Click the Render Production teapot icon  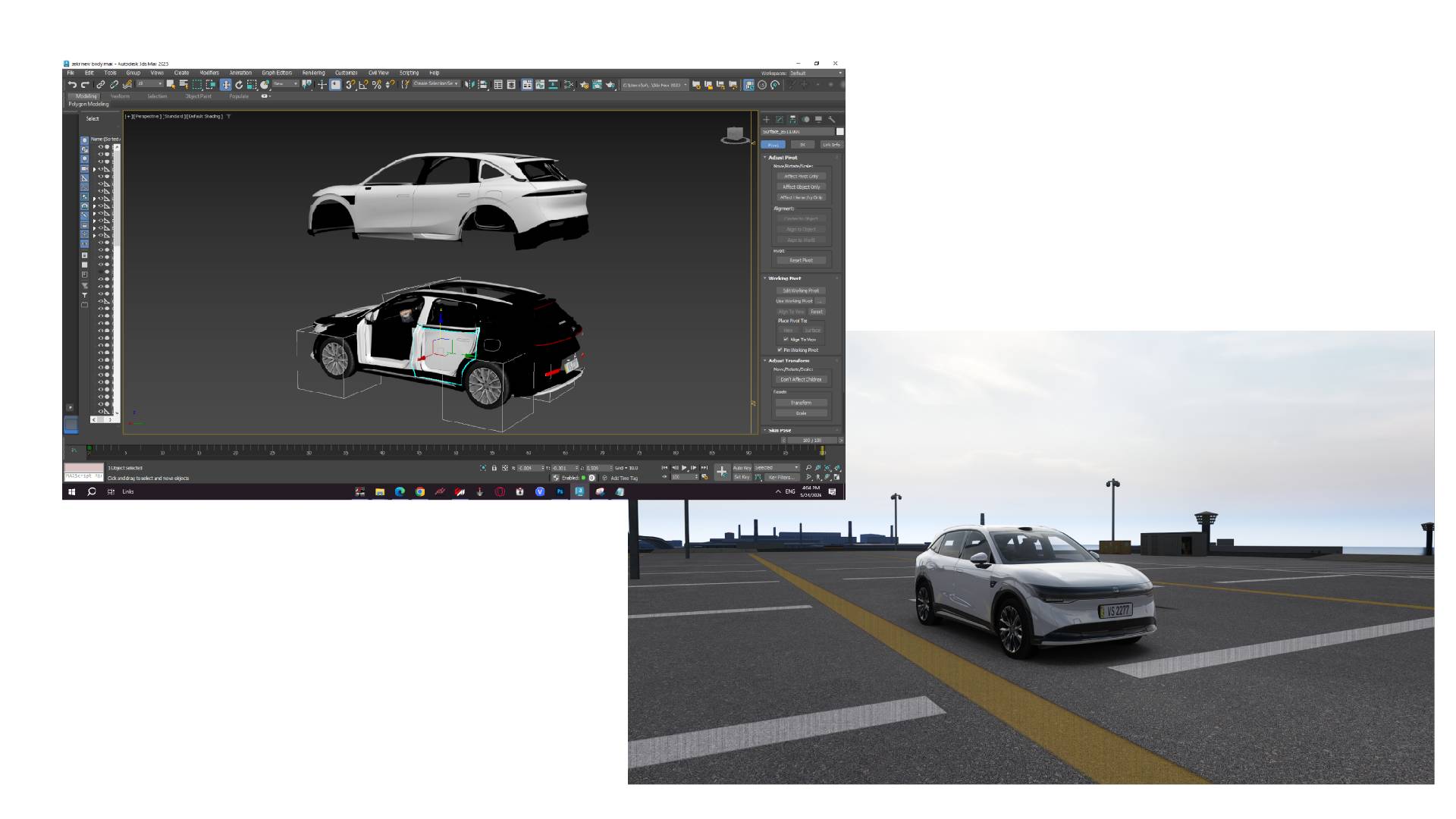pos(610,85)
